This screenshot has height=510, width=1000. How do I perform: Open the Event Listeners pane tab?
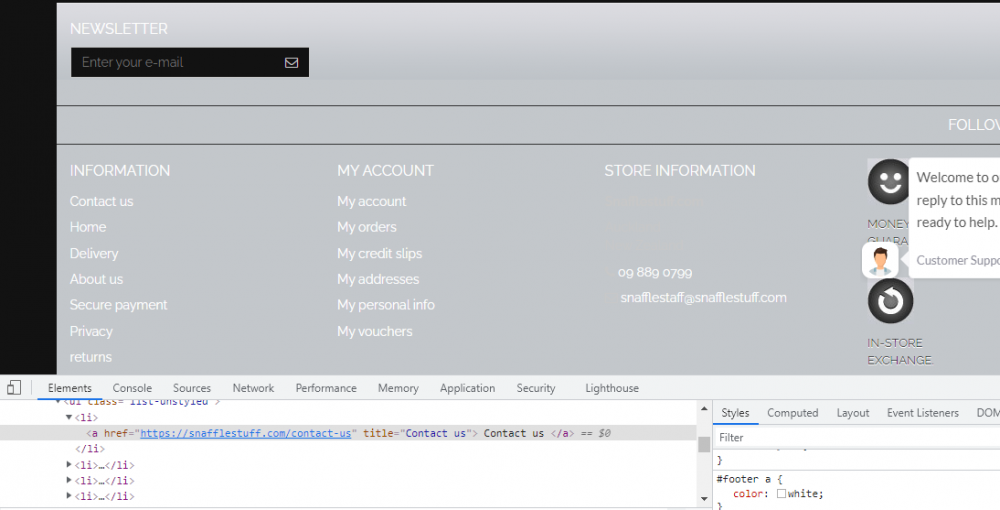click(x=922, y=413)
